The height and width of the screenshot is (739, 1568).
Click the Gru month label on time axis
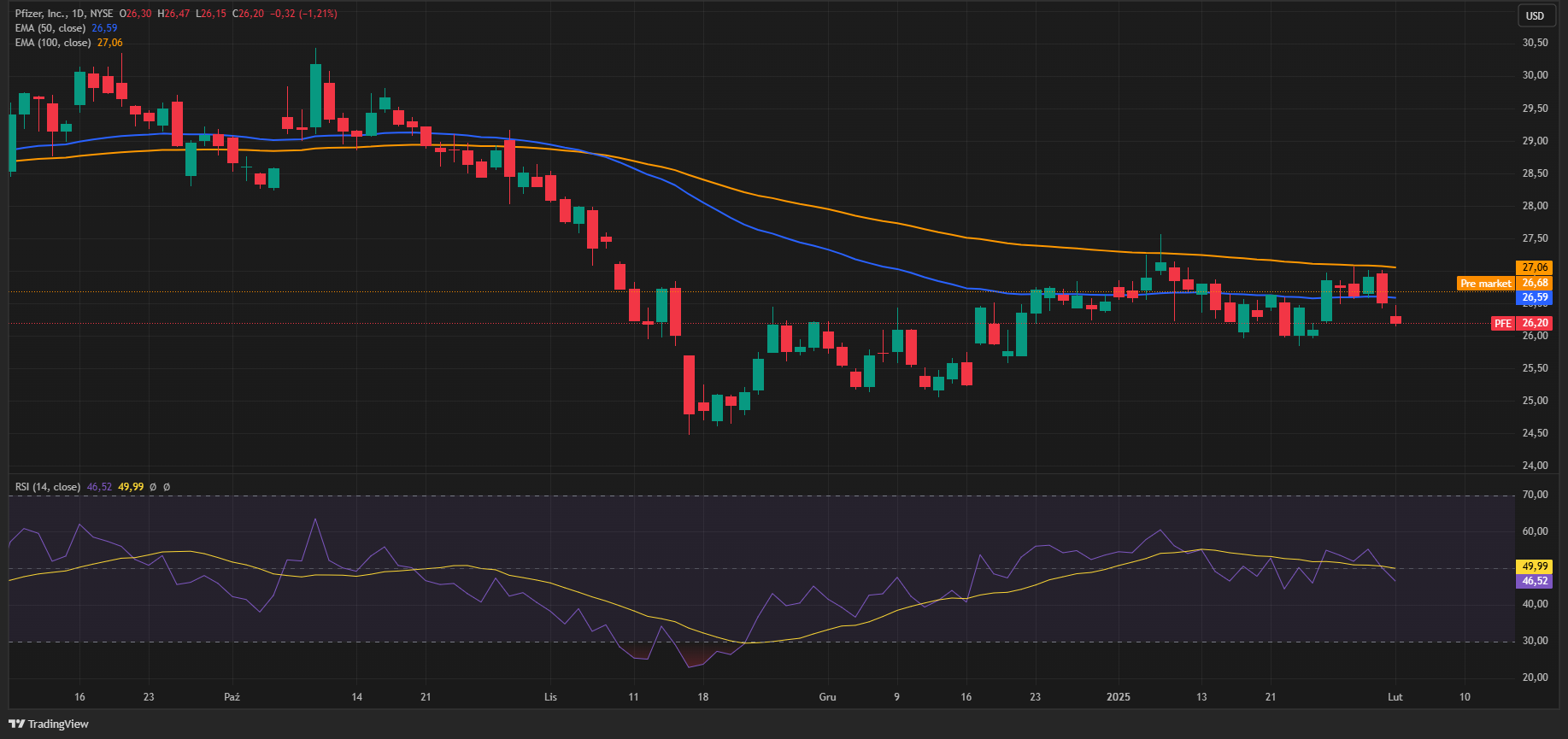(x=827, y=697)
